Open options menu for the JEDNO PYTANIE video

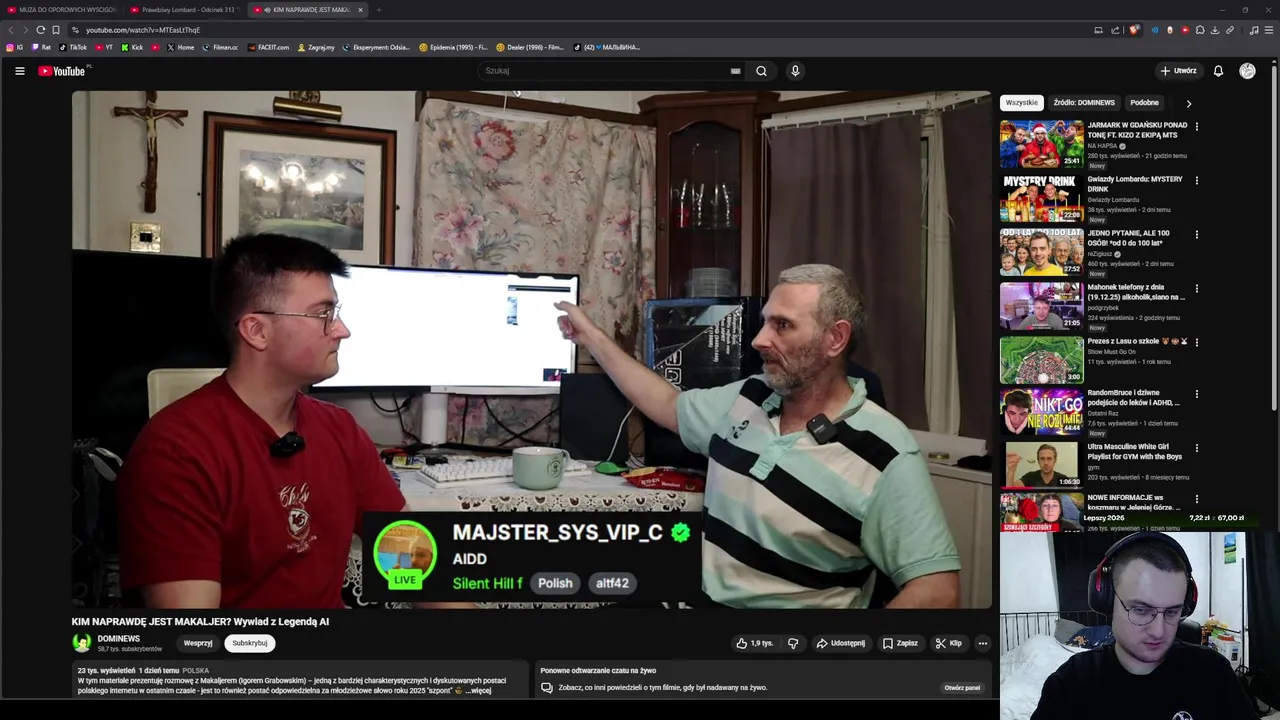click(1196, 235)
